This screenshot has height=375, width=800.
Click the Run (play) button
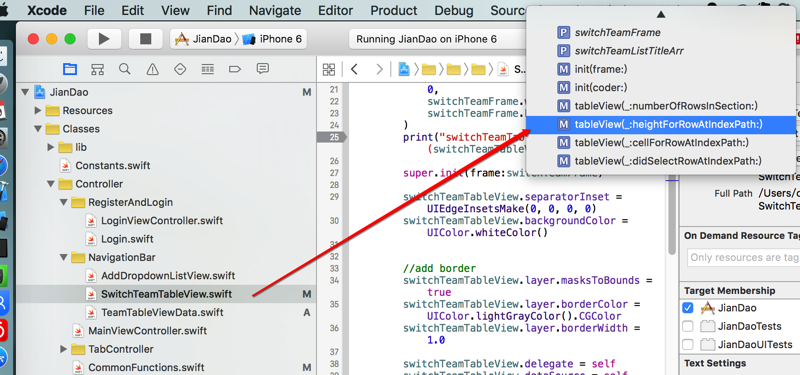[x=104, y=39]
